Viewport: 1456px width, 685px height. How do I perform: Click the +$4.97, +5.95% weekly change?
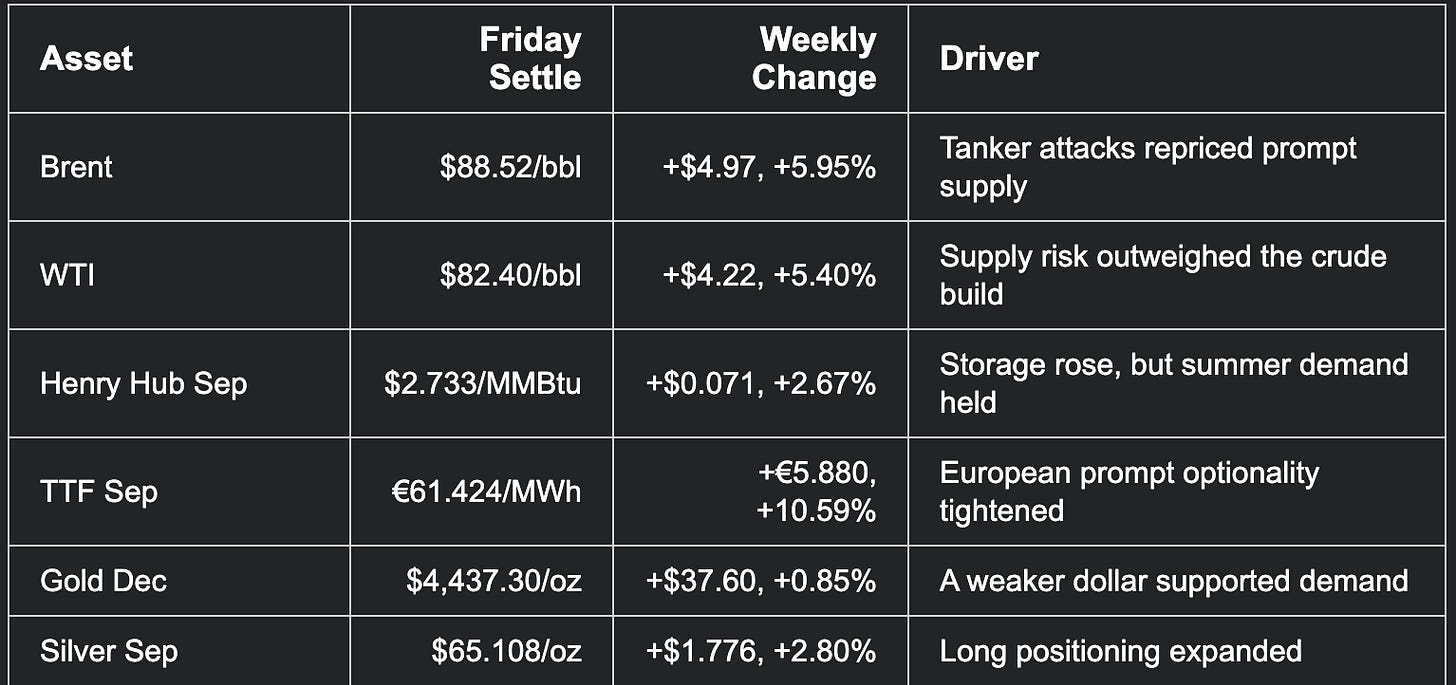[769, 167]
